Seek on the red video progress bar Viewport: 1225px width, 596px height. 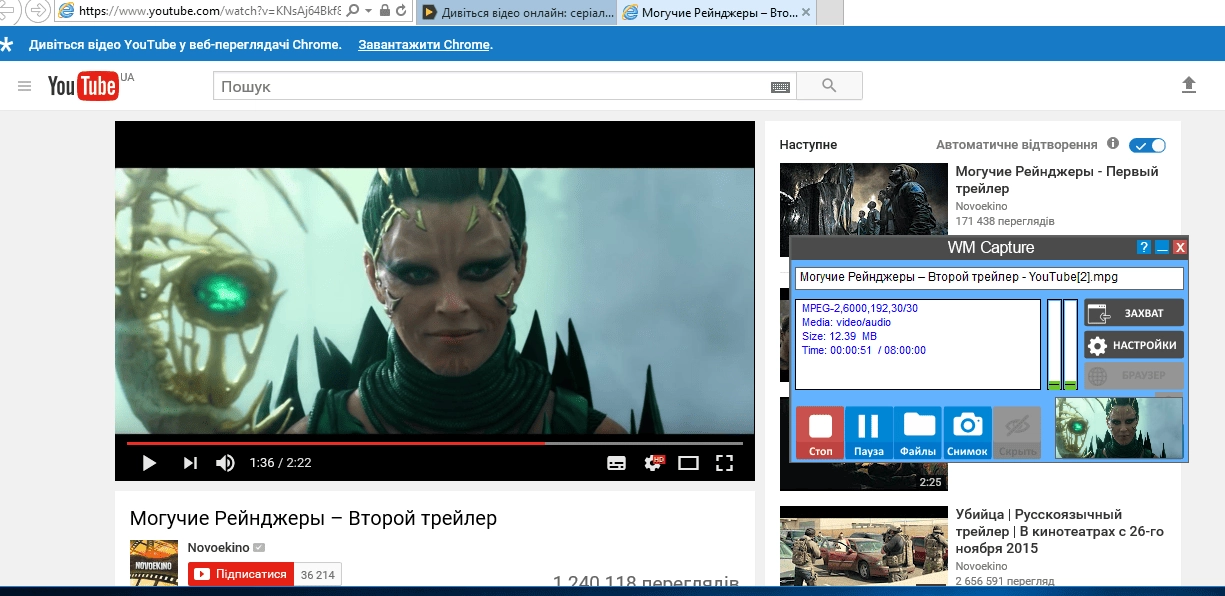pos(434,443)
